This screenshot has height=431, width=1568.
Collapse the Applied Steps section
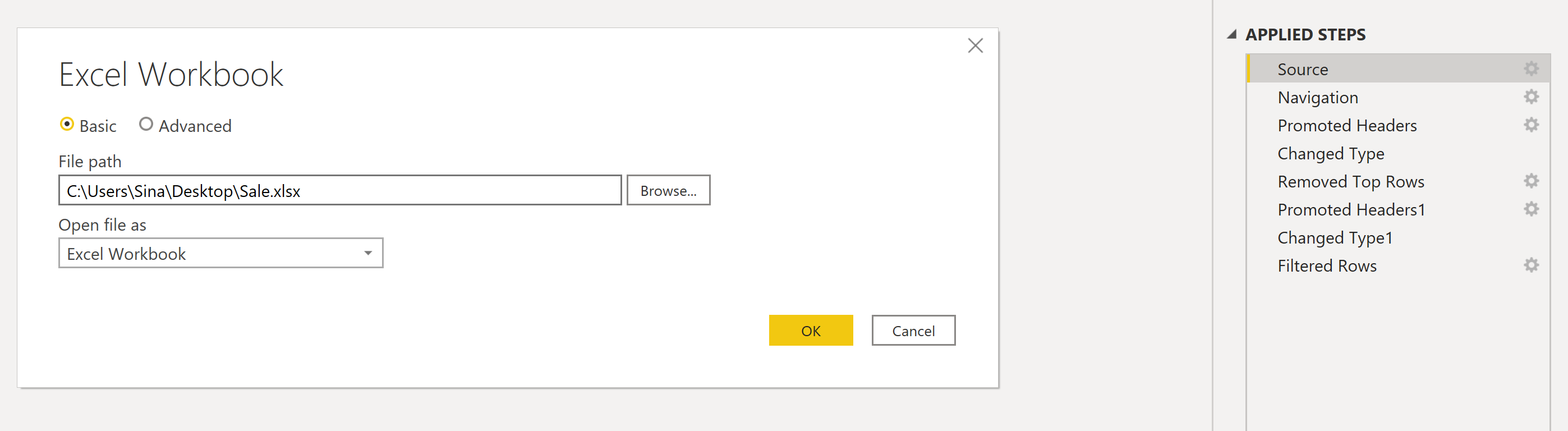(x=1231, y=35)
